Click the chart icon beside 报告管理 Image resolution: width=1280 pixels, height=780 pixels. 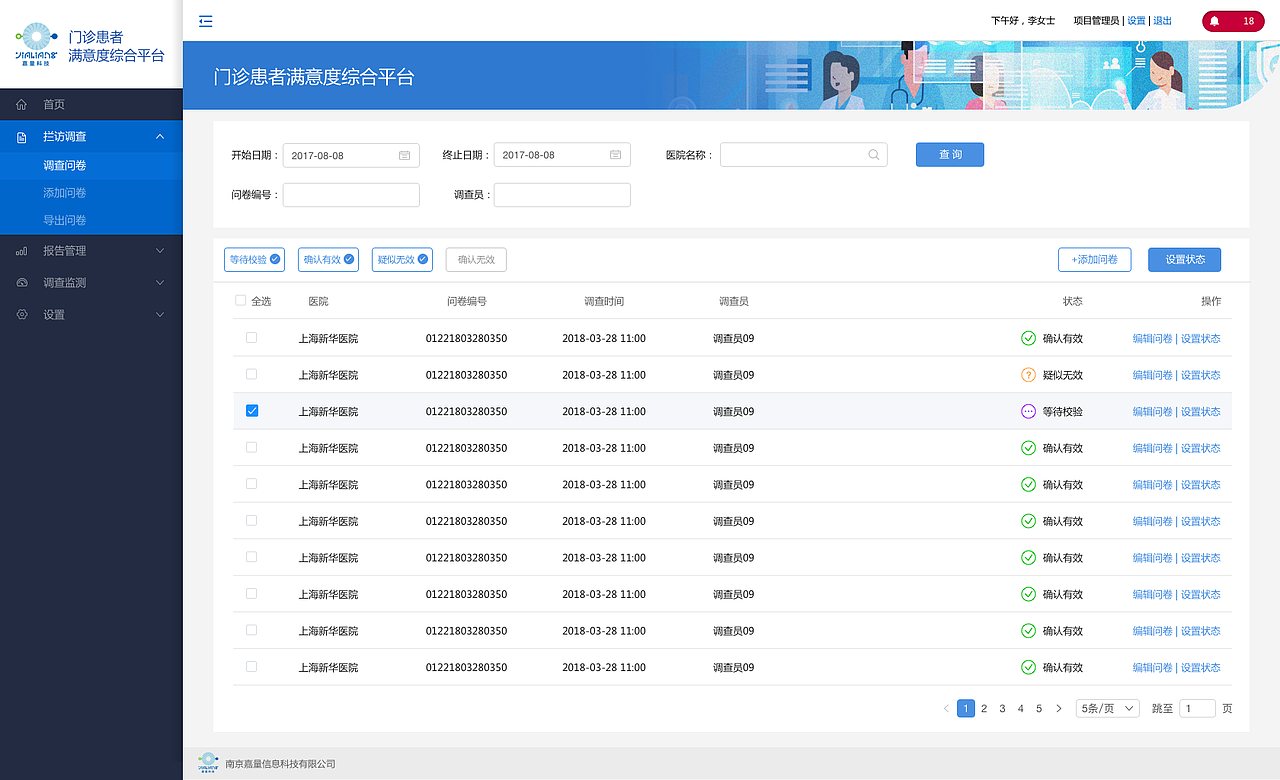22,251
